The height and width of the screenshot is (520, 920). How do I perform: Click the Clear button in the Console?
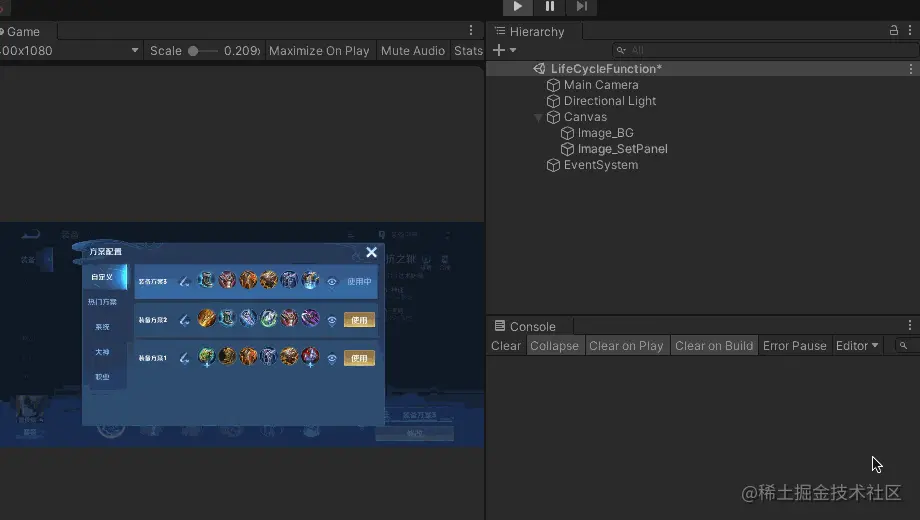(x=506, y=346)
